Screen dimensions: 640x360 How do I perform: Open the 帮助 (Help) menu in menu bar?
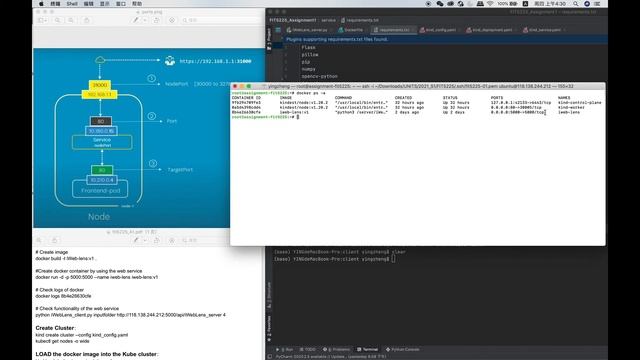coord(137,4)
